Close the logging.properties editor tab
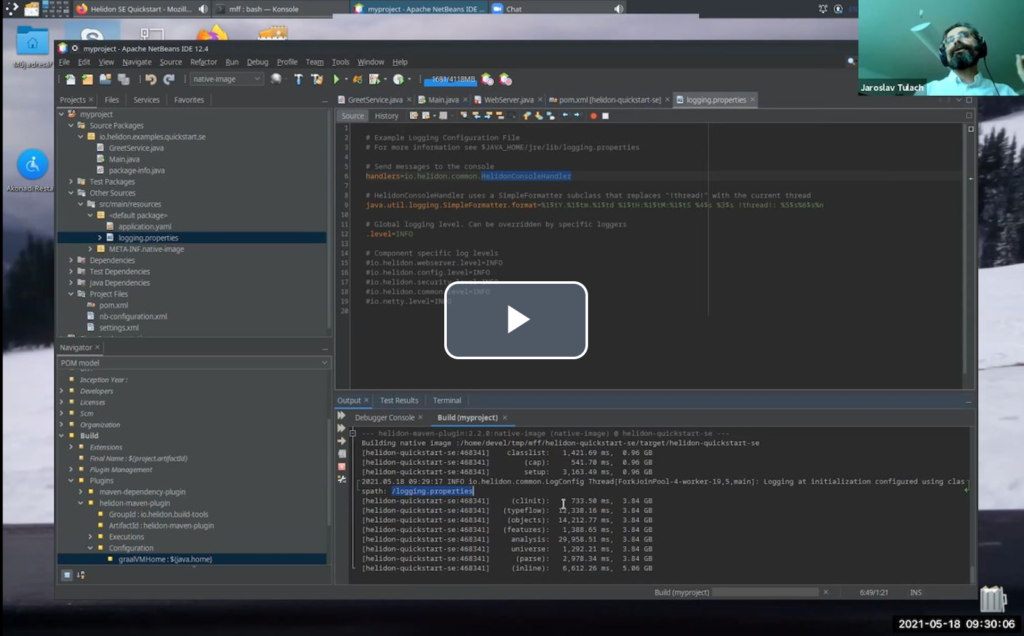Screen dimensions: 1024x636 (752, 100)
